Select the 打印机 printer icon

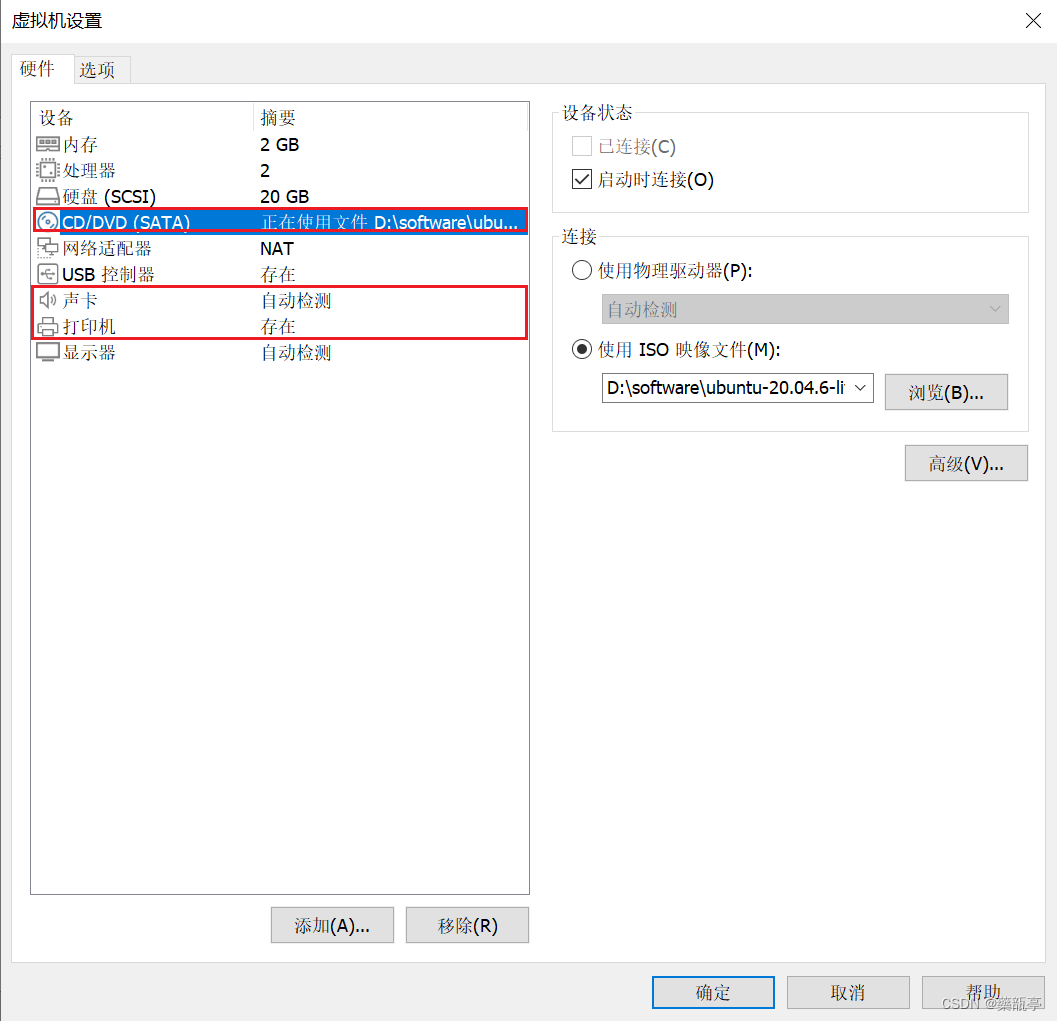click(47, 325)
